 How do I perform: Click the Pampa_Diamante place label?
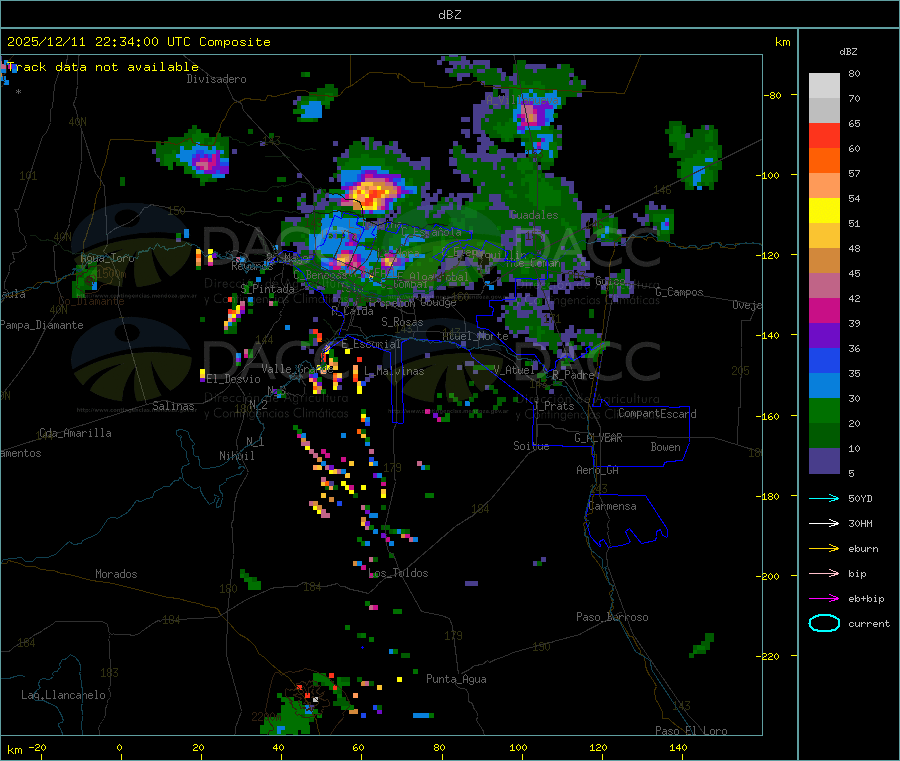tap(42, 325)
